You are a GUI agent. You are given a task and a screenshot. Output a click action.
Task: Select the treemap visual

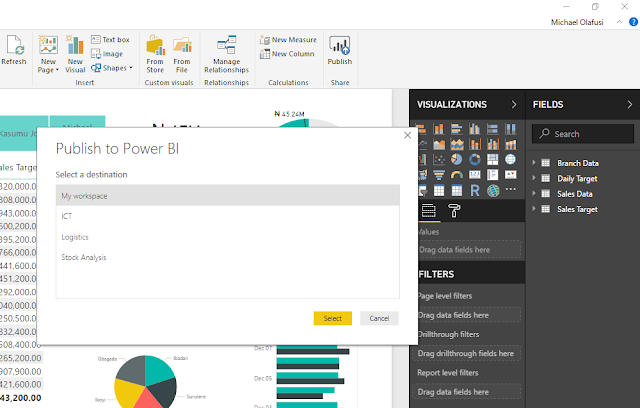pyautogui.click(x=493, y=159)
